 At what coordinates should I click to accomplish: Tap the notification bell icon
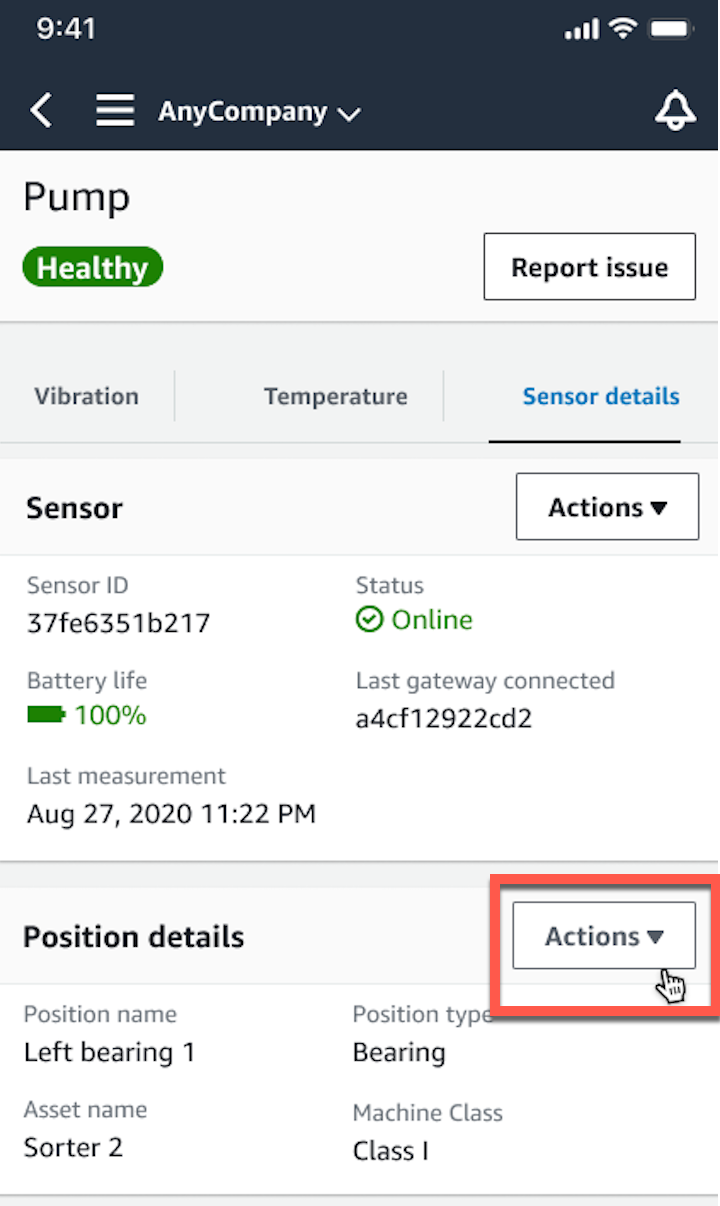coord(676,110)
